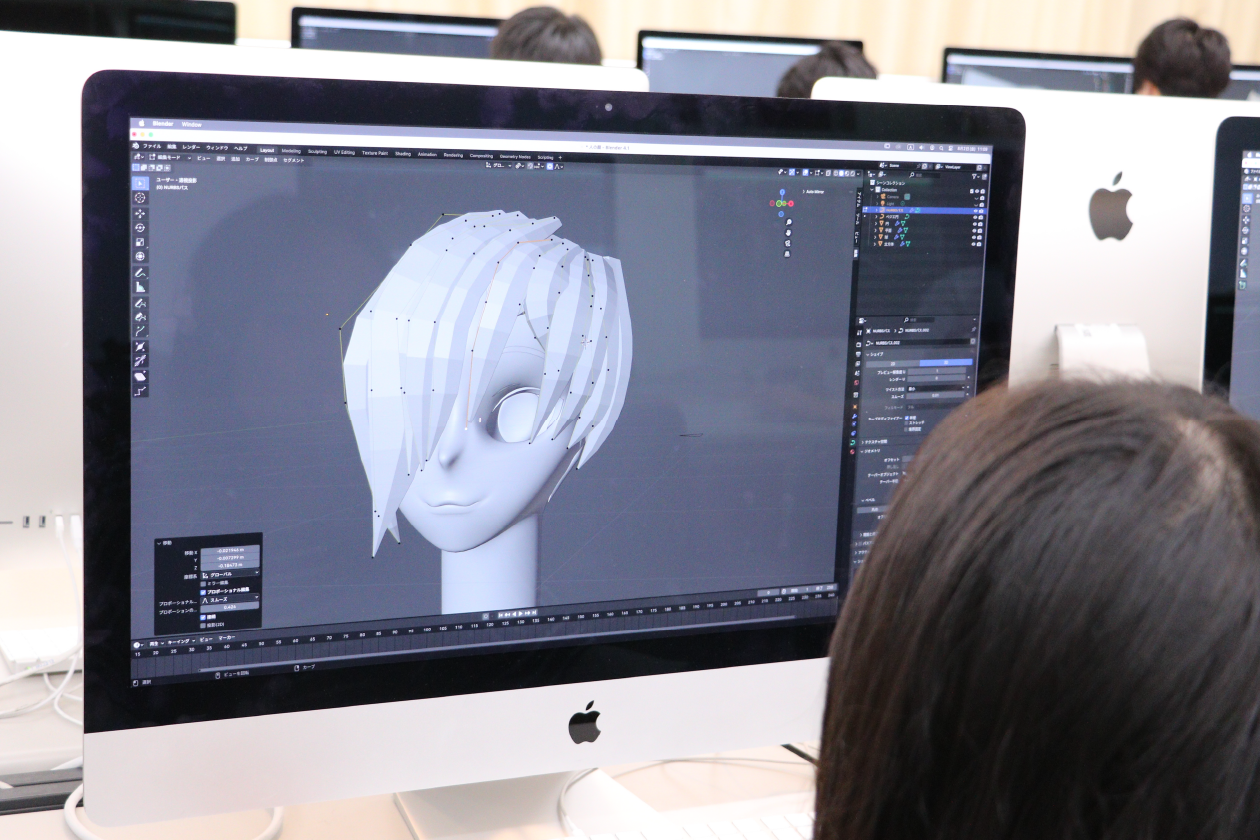Open the カーブ menu in viewport header
The image size is (1260, 840).
pyautogui.click(x=252, y=159)
